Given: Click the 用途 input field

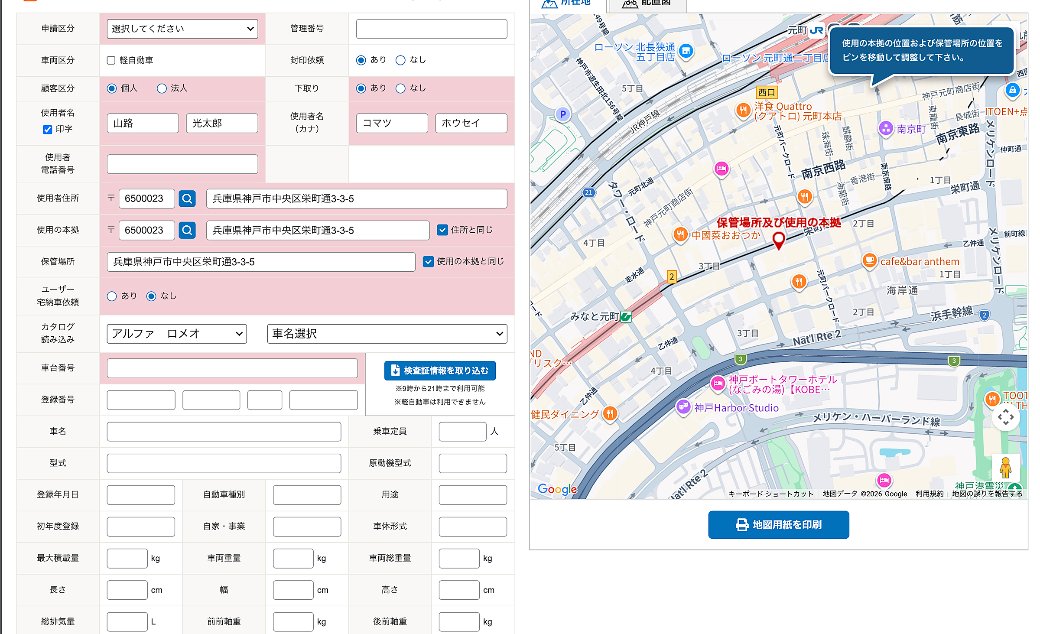Looking at the screenshot, I should [x=473, y=495].
